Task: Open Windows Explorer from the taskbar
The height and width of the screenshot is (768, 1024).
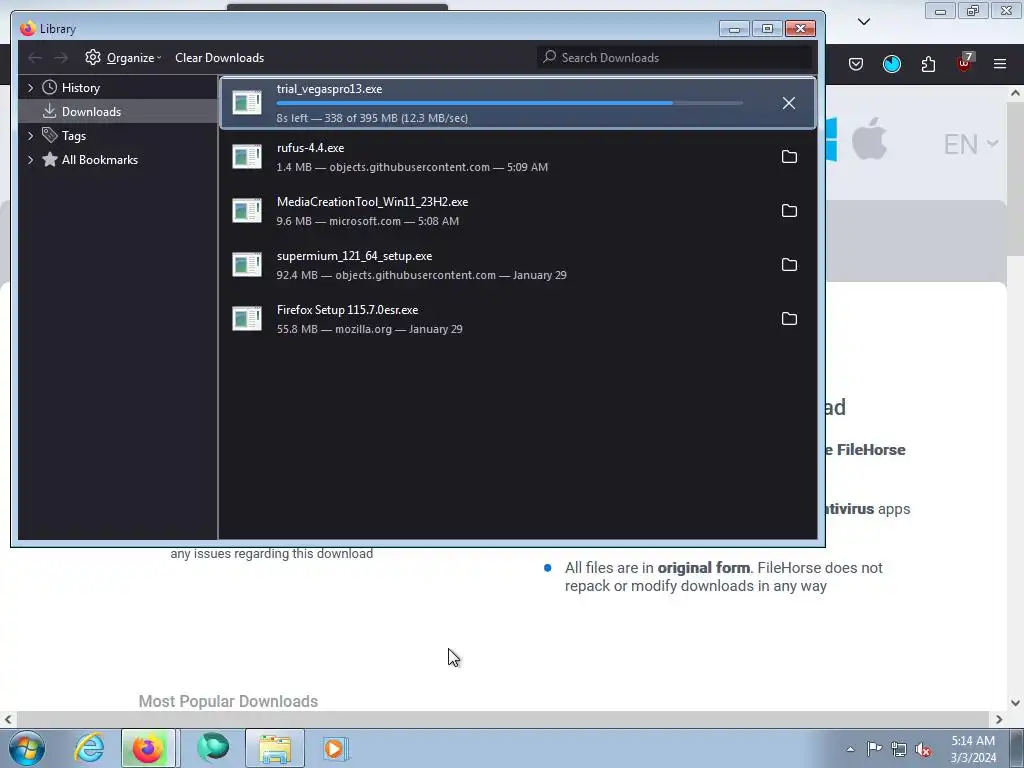Action: click(275, 748)
